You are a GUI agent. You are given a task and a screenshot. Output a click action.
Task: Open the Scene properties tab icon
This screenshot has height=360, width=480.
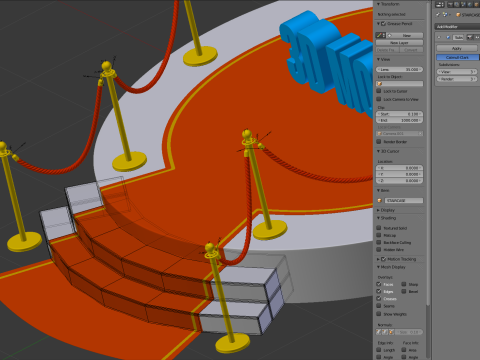click(x=463, y=5)
